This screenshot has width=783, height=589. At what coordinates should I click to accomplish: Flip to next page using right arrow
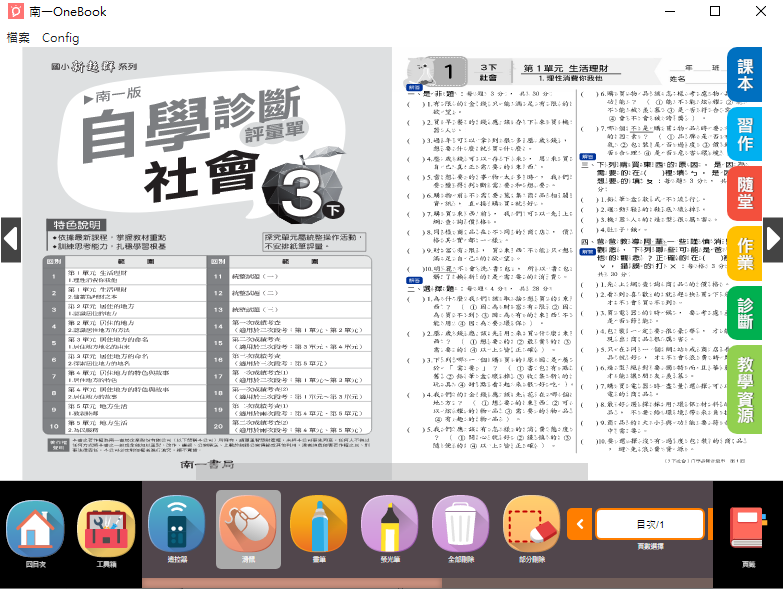(x=773, y=240)
